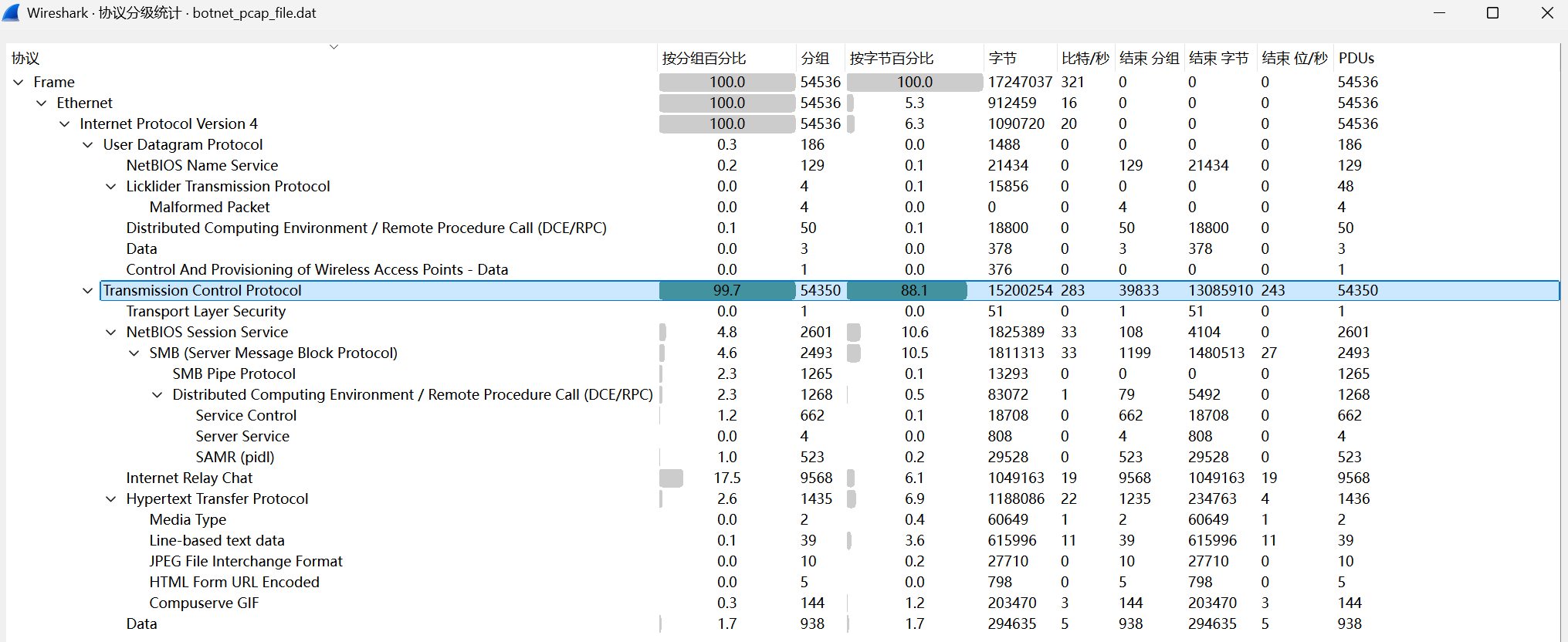Screen dimensions: 1568x642
Task: Click the Wireshark fin icon in title bar
Action: (x=12, y=13)
